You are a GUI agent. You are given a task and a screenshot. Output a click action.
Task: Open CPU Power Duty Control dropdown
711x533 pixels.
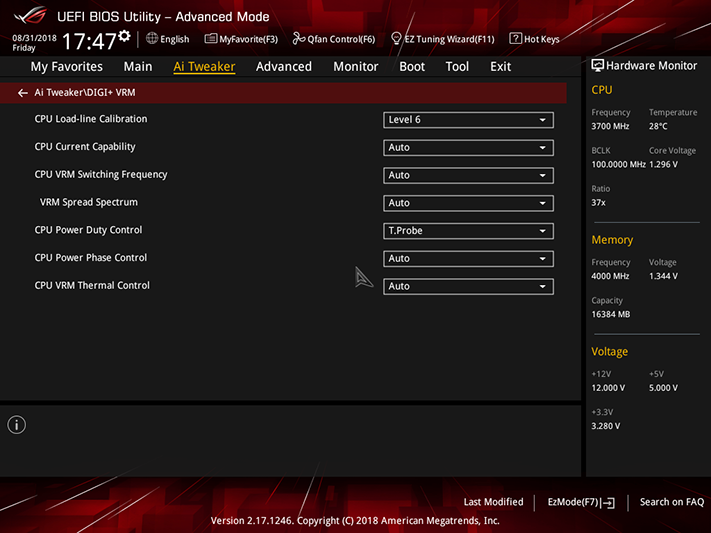pos(468,231)
